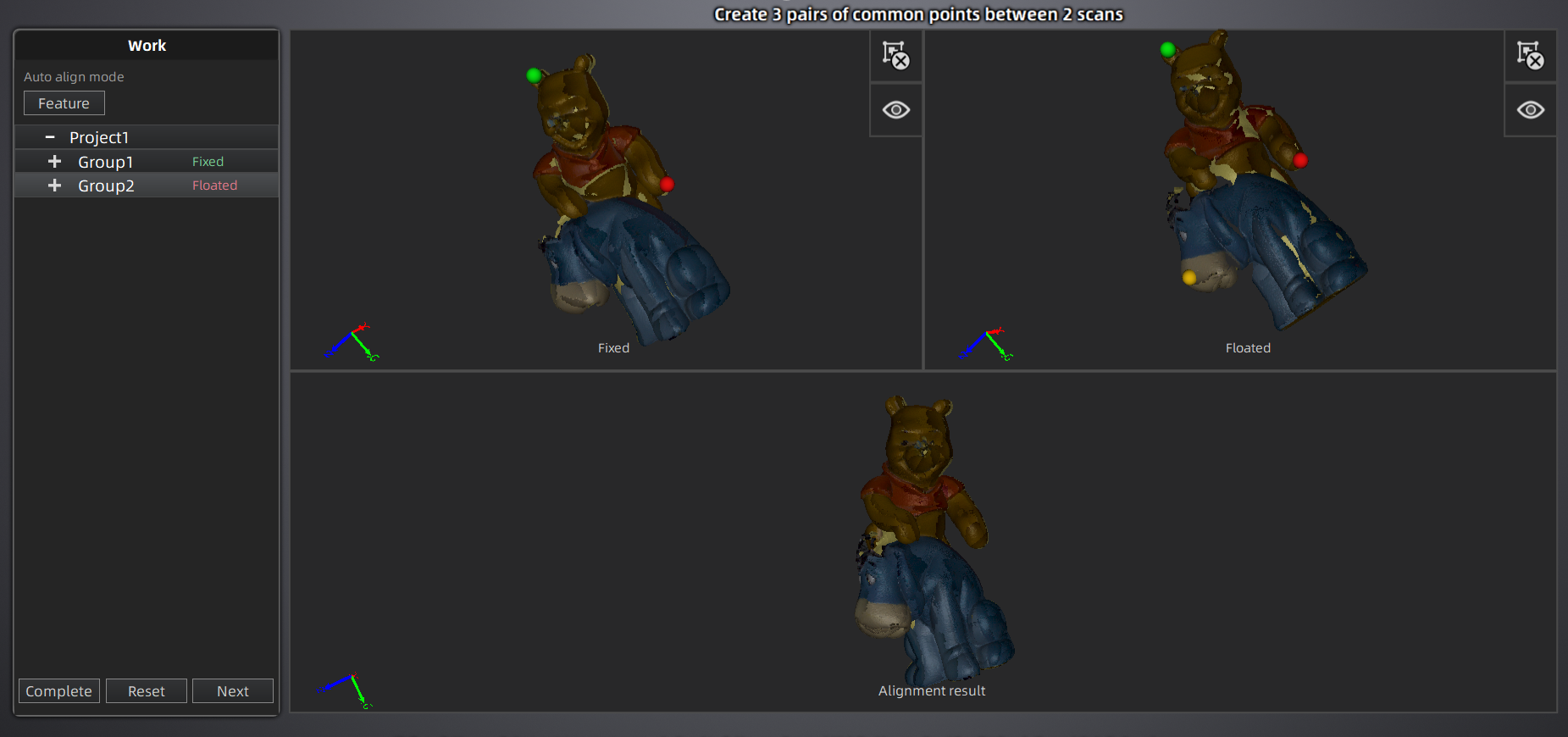Screen dimensions: 1568x737
Task: Click the axis gizmo in Alignment result viewport
Action: (346, 691)
